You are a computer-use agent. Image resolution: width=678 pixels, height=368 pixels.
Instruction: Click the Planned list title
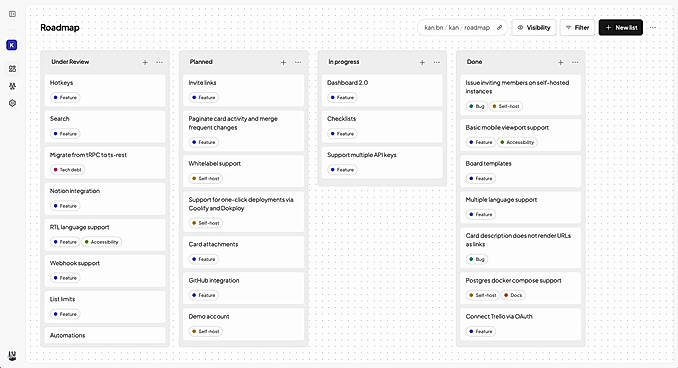201,62
